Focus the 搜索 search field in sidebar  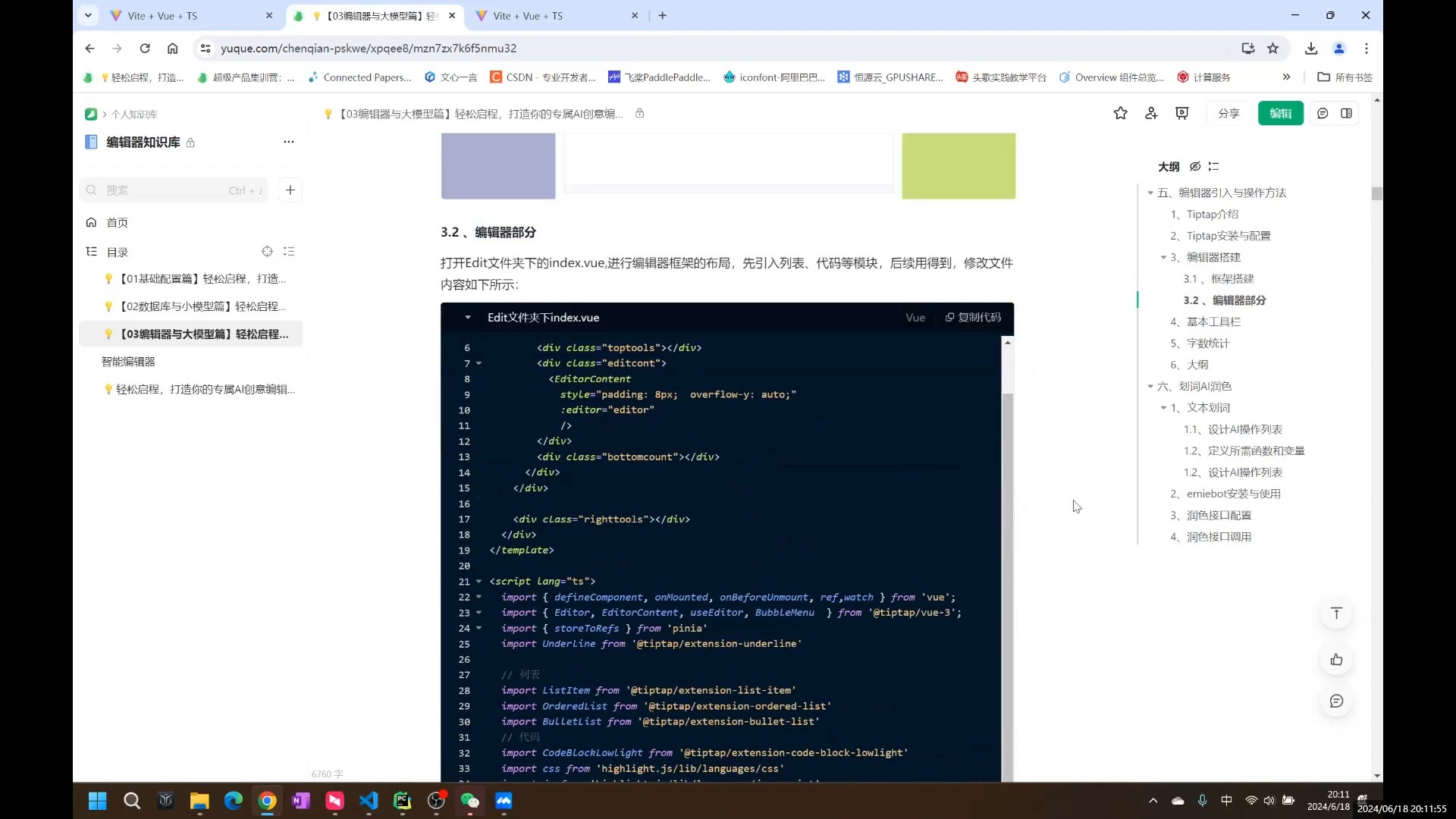tap(174, 190)
